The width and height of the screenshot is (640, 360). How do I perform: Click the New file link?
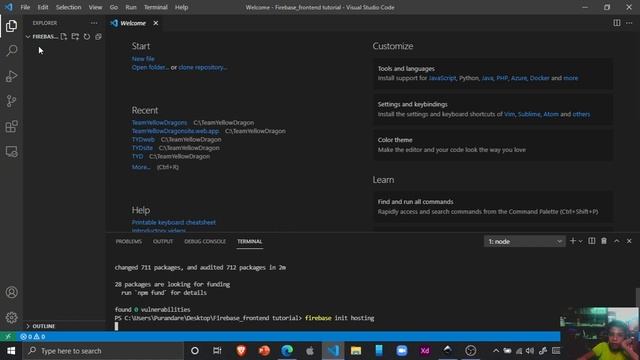(x=143, y=59)
